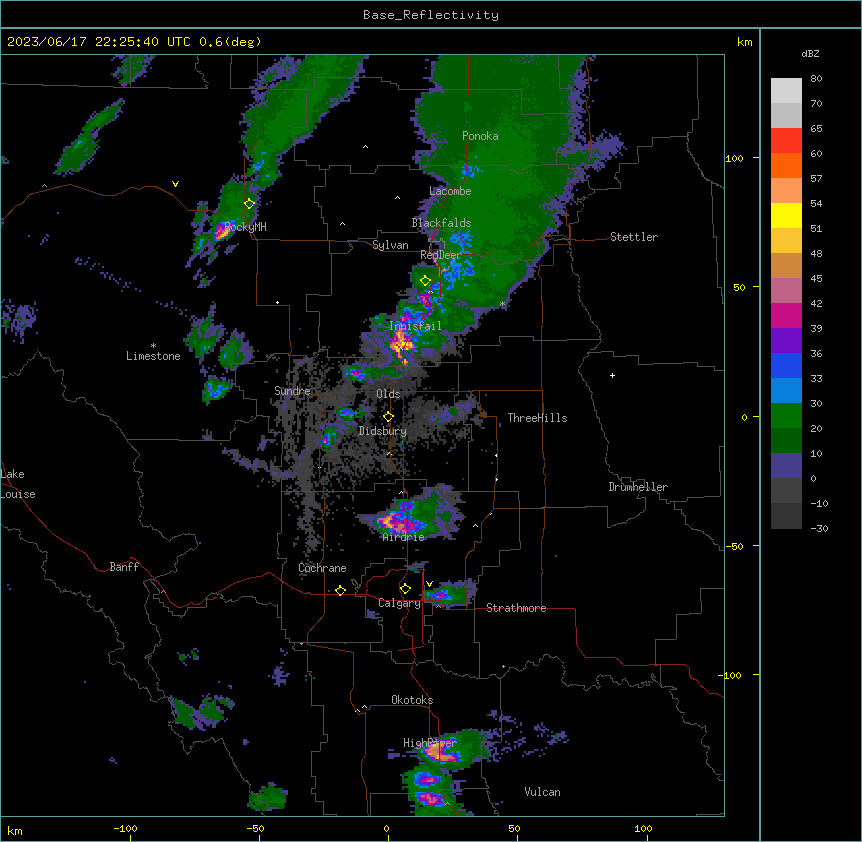Select the orange 57 dBZ legend color
Image resolution: width=862 pixels, height=842 pixels.
786,165
